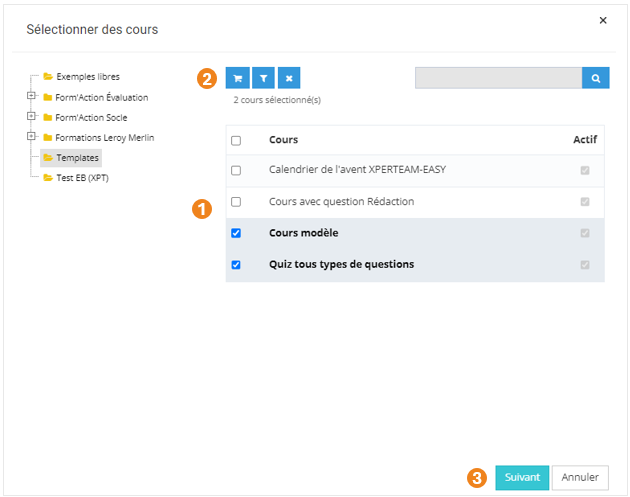Click the magnifier search button

click(596, 78)
